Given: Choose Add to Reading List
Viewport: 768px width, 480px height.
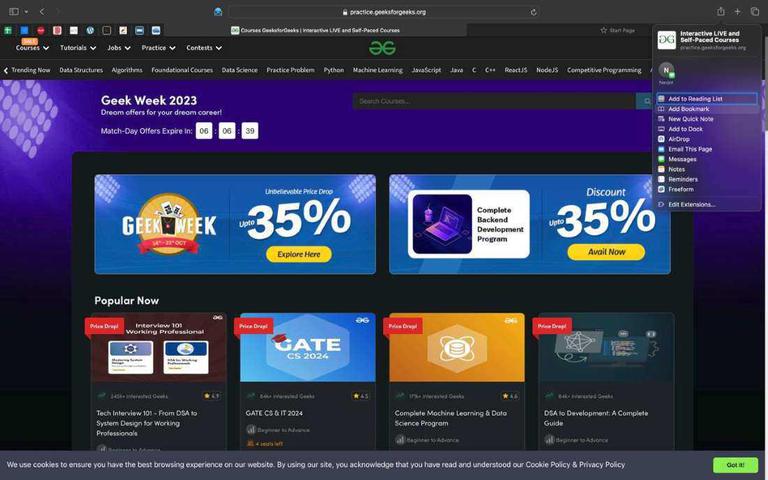Looking at the screenshot, I should click(x=707, y=98).
